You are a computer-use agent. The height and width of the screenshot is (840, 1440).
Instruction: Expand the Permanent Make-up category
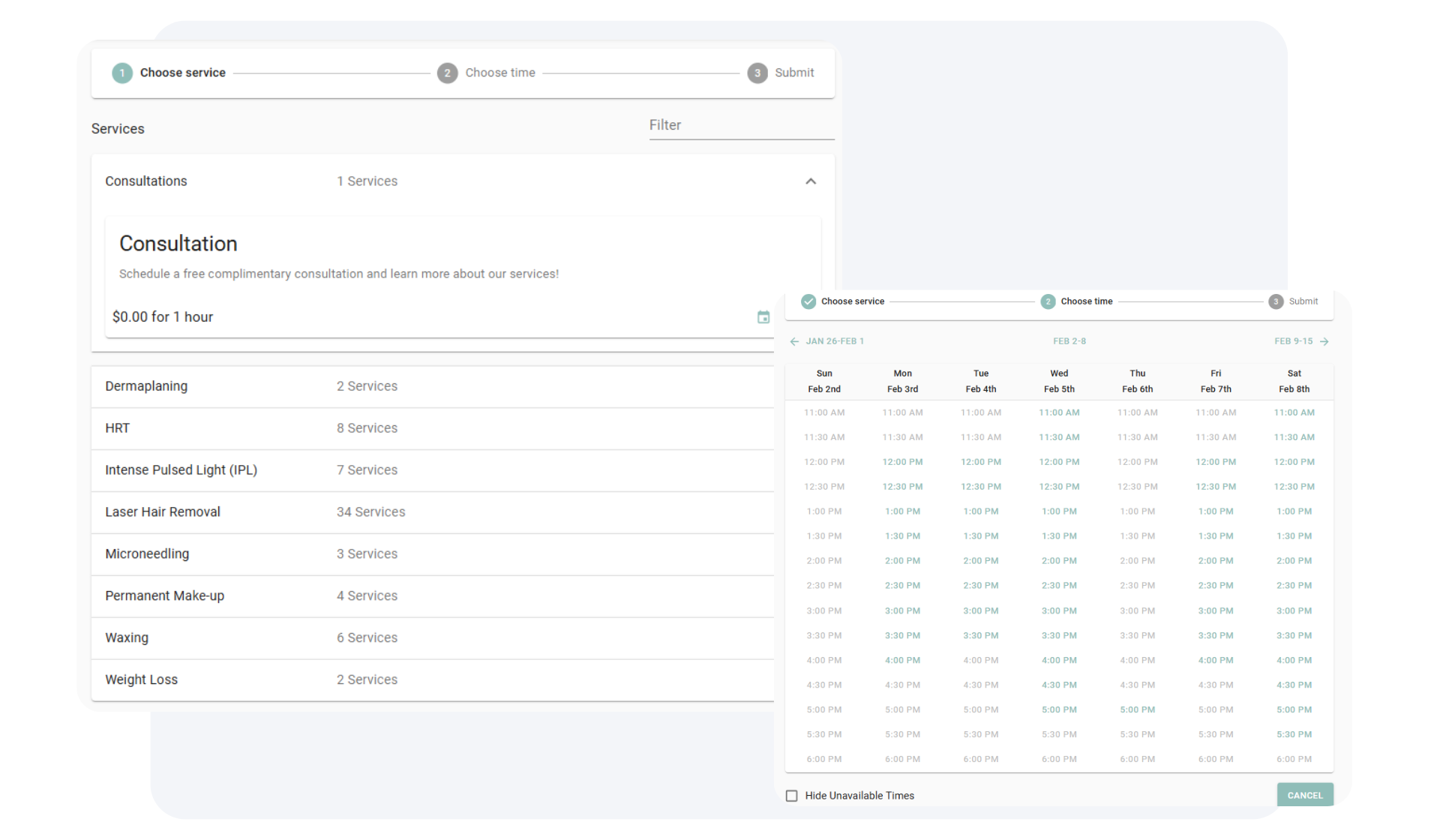tap(433, 596)
